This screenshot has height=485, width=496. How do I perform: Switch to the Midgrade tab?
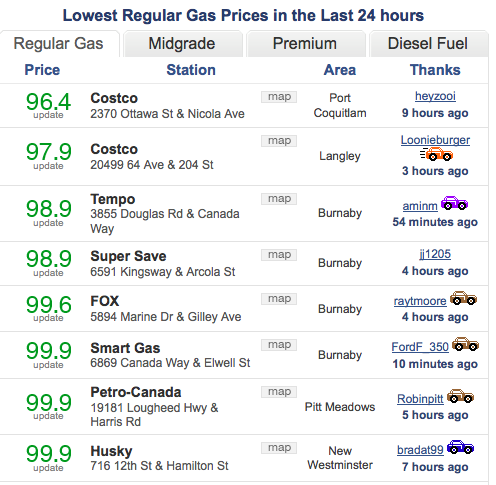[182, 44]
